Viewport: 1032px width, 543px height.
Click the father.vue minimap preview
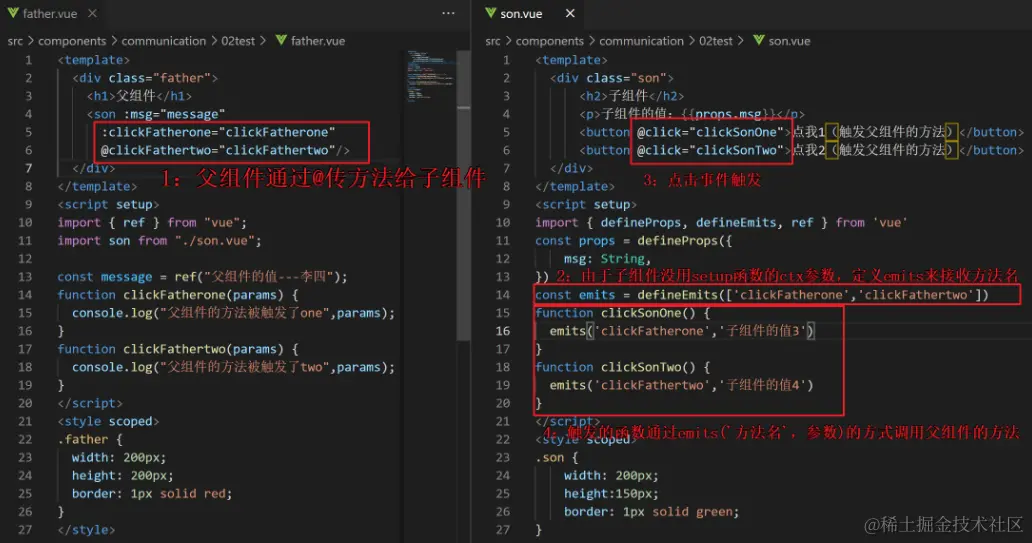(430, 74)
